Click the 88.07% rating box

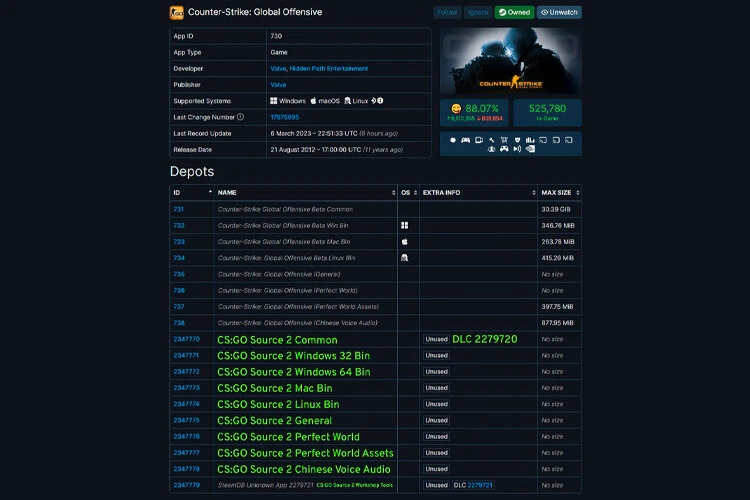[x=474, y=112]
